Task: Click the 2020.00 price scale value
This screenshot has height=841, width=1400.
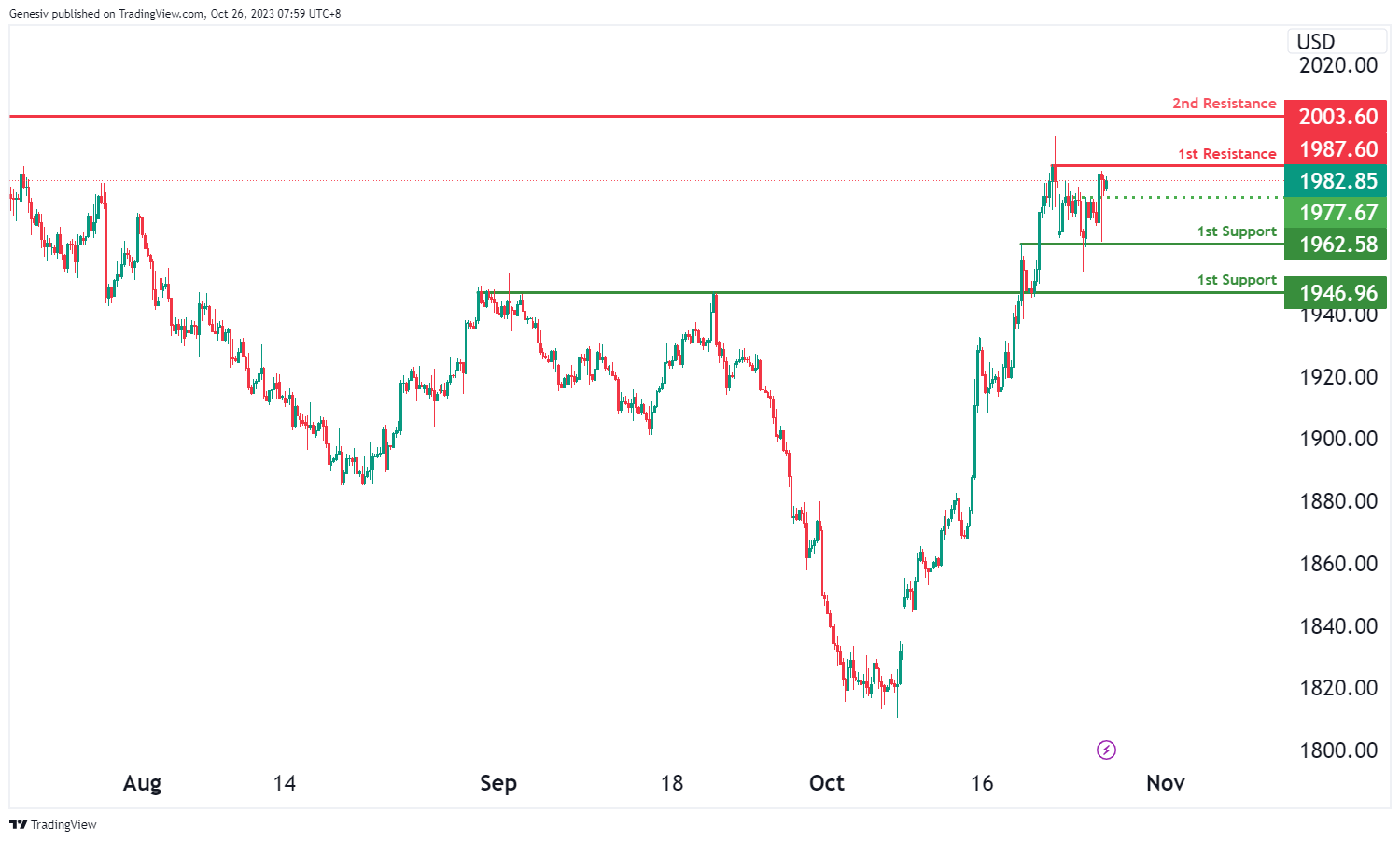Action: [x=1338, y=65]
